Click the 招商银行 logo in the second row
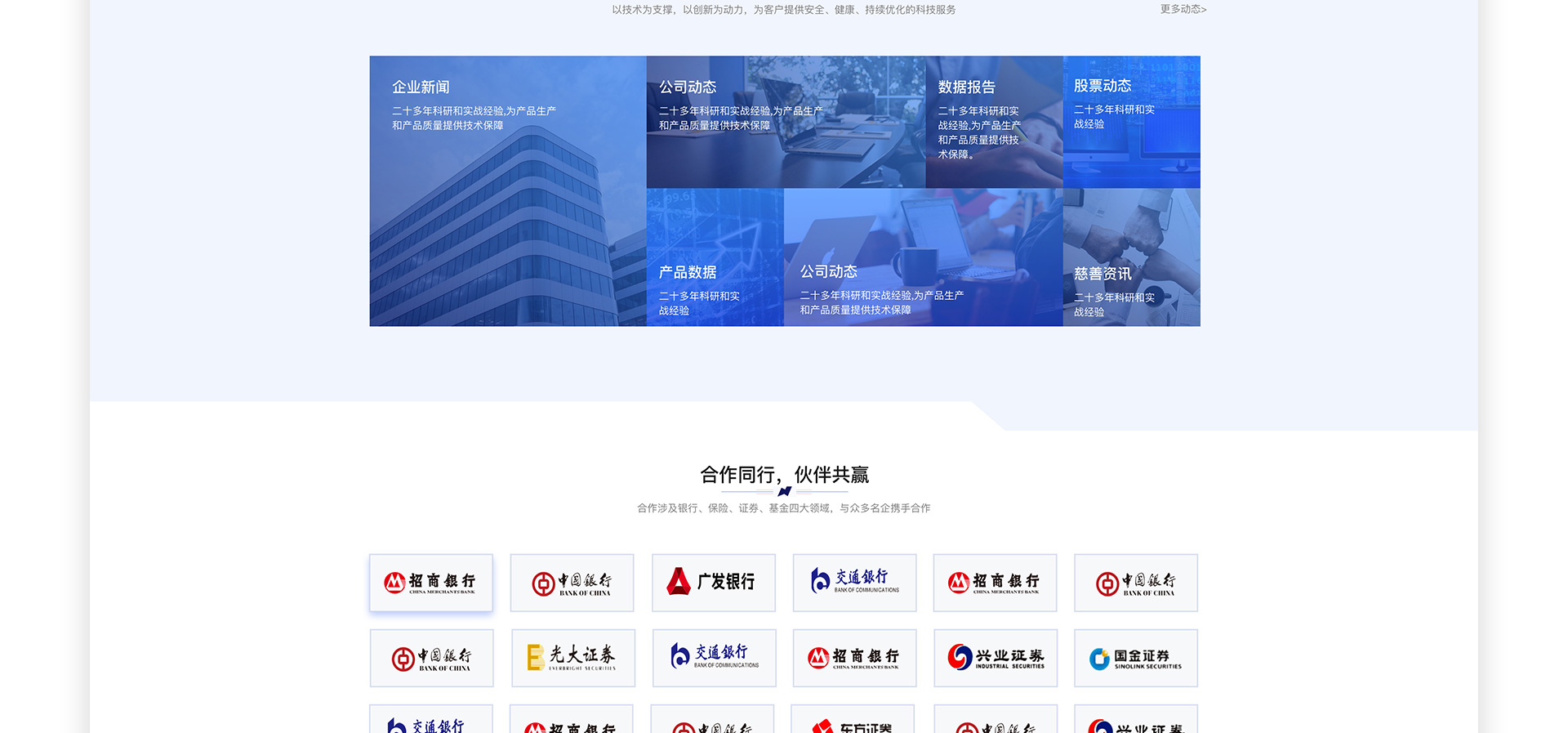 click(x=854, y=658)
